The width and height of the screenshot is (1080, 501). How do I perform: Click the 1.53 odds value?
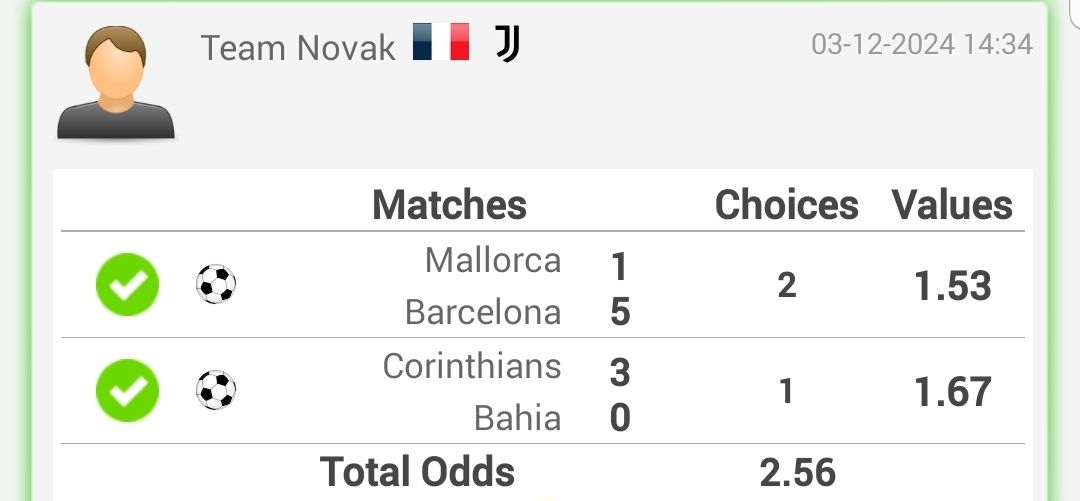coord(953,285)
